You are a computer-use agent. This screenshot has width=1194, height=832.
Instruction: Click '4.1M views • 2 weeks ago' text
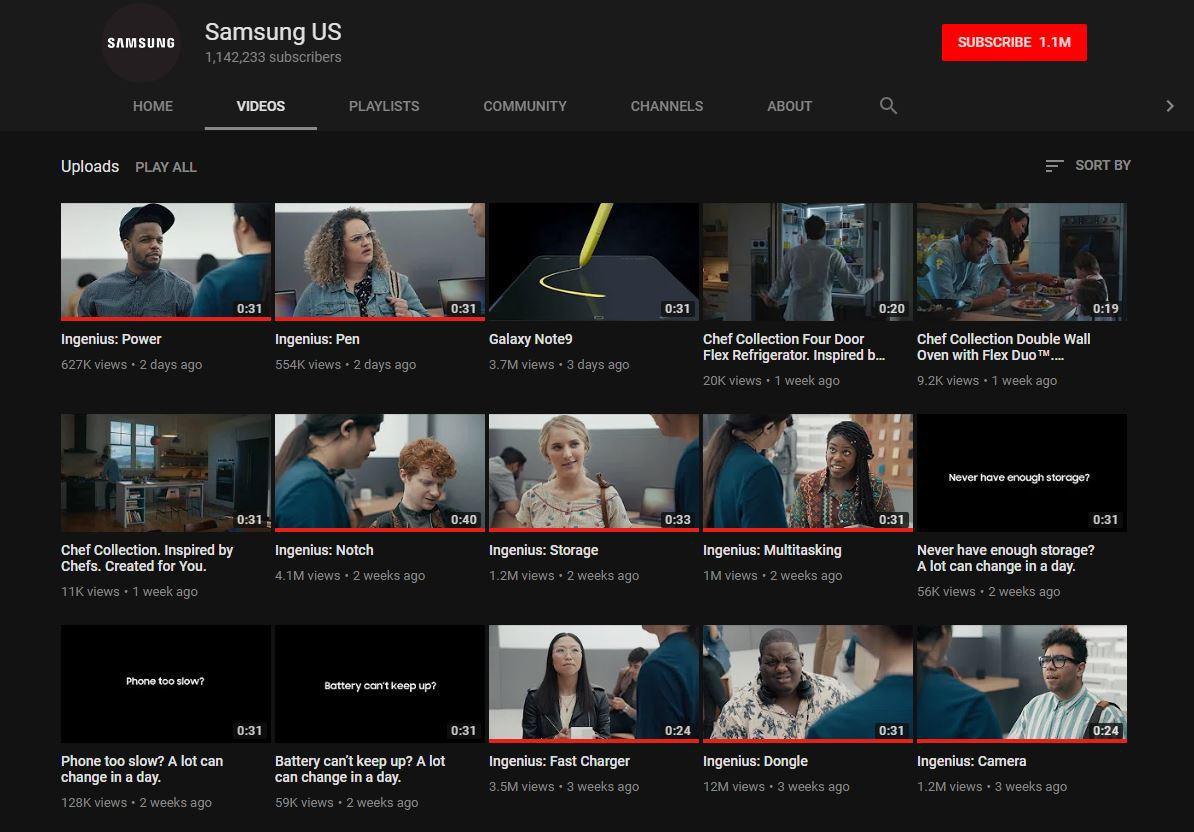click(350, 575)
